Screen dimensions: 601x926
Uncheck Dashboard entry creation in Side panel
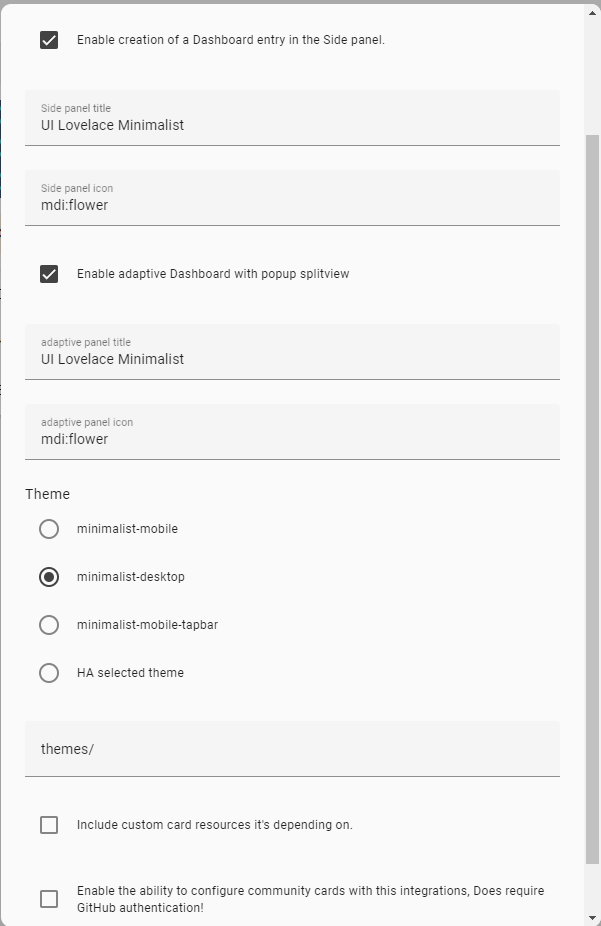tap(49, 40)
